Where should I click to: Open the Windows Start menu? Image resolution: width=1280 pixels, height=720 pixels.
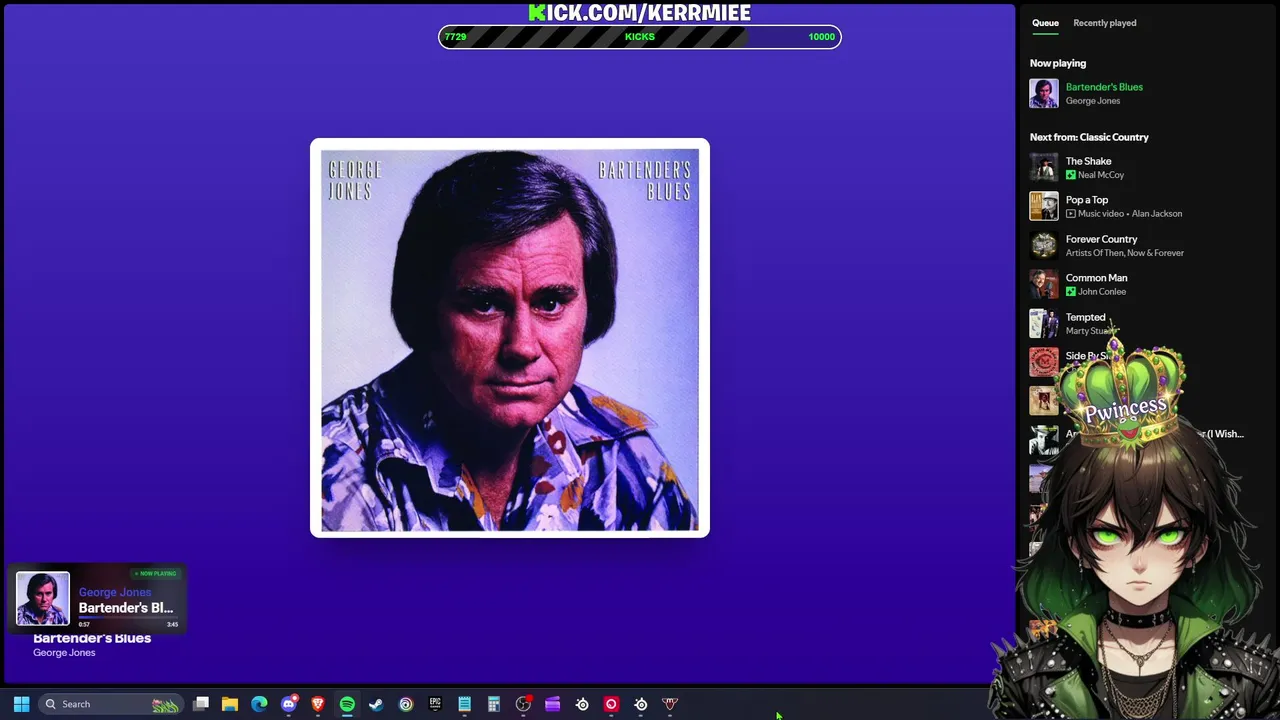coord(21,704)
